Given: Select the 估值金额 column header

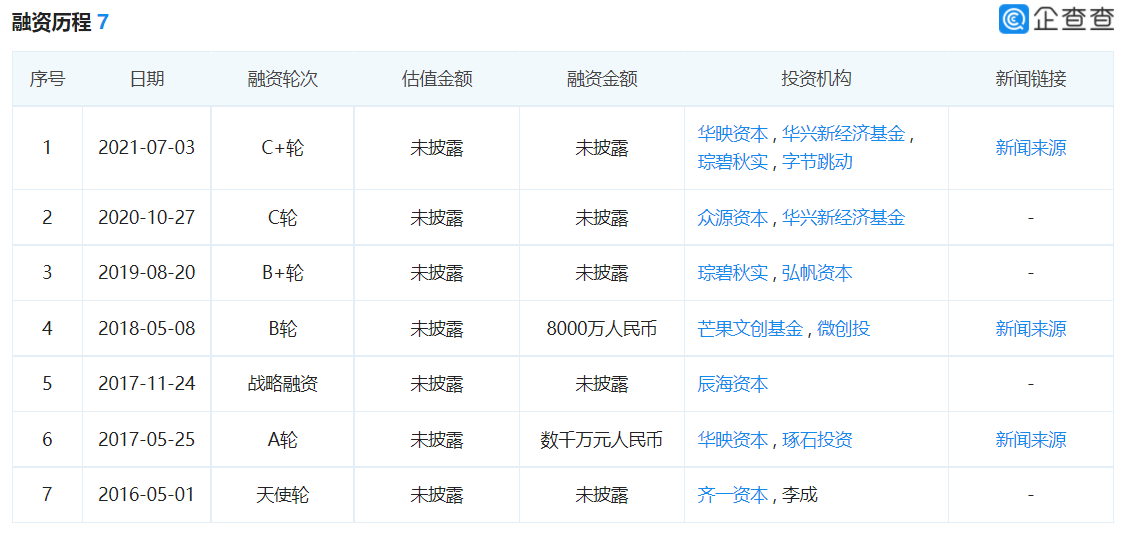Looking at the screenshot, I should tap(437, 79).
